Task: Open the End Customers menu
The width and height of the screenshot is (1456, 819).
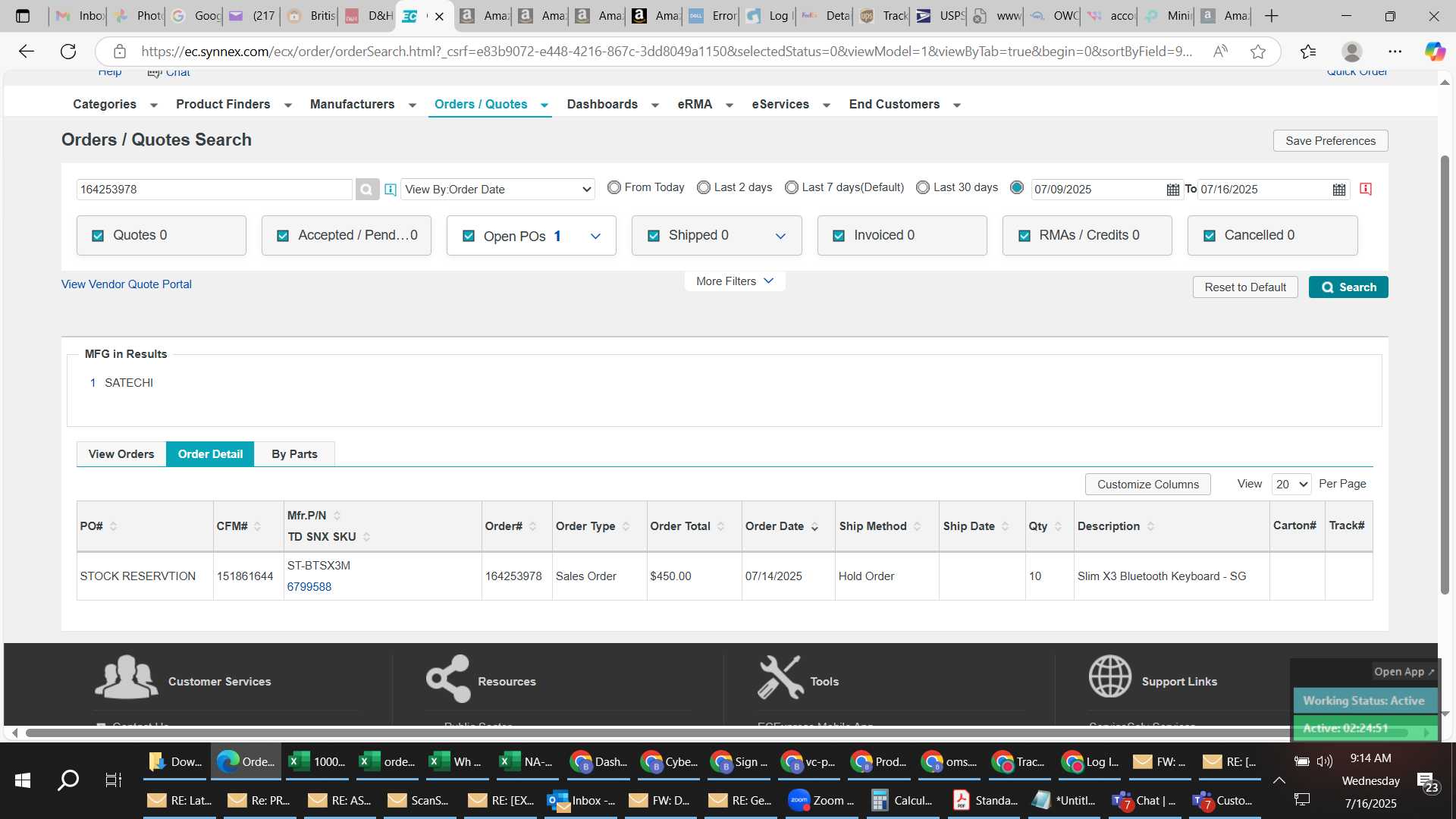Action: coord(905,105)
